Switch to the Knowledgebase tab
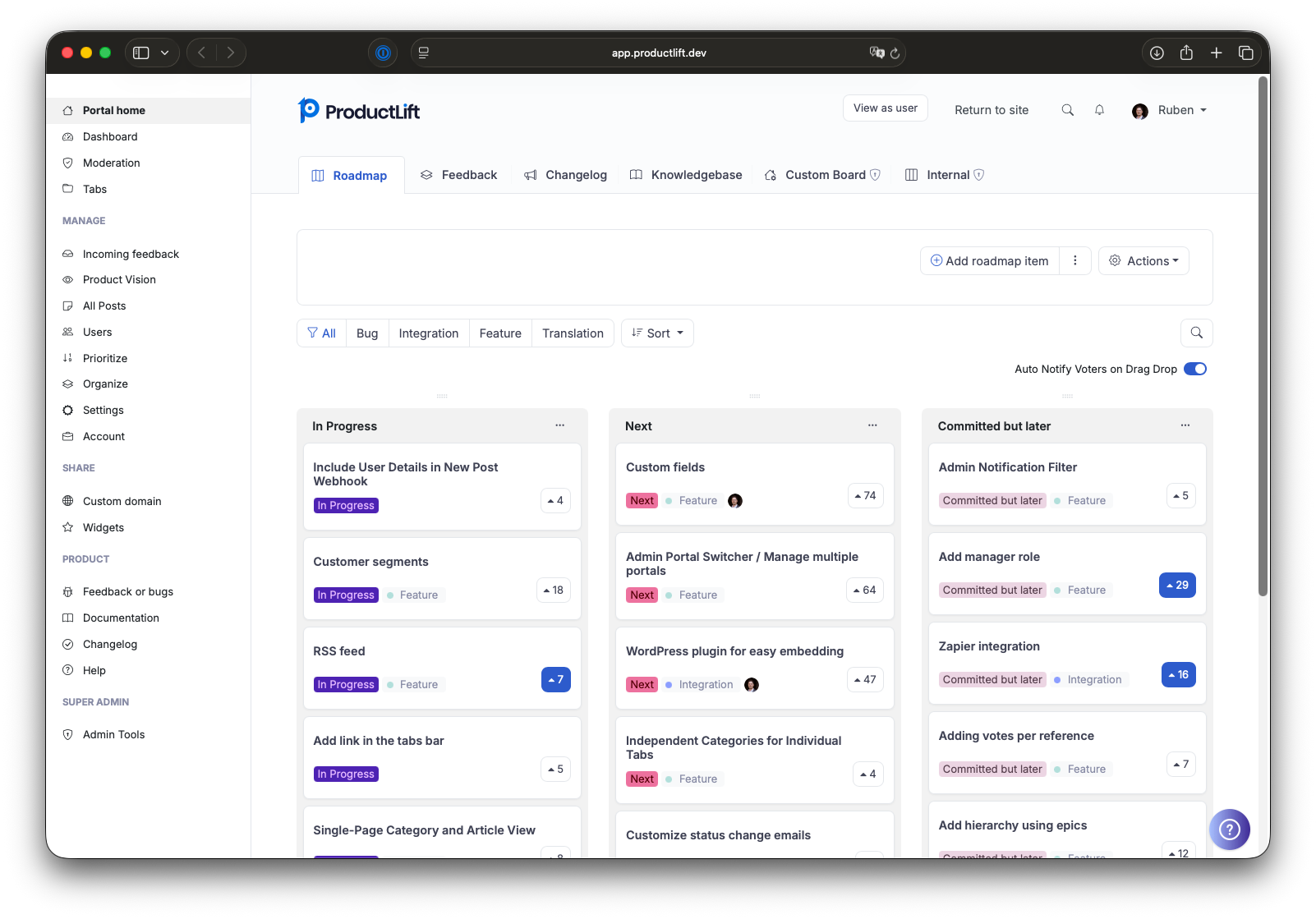The height and width of the screenshot is (919, 1316). point(686,175)
